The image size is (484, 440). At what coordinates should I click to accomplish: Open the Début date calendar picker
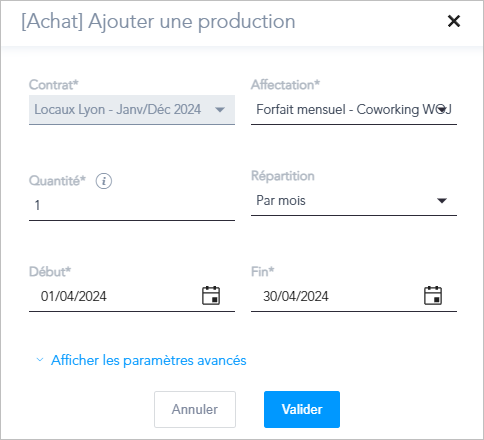(211, 295)
